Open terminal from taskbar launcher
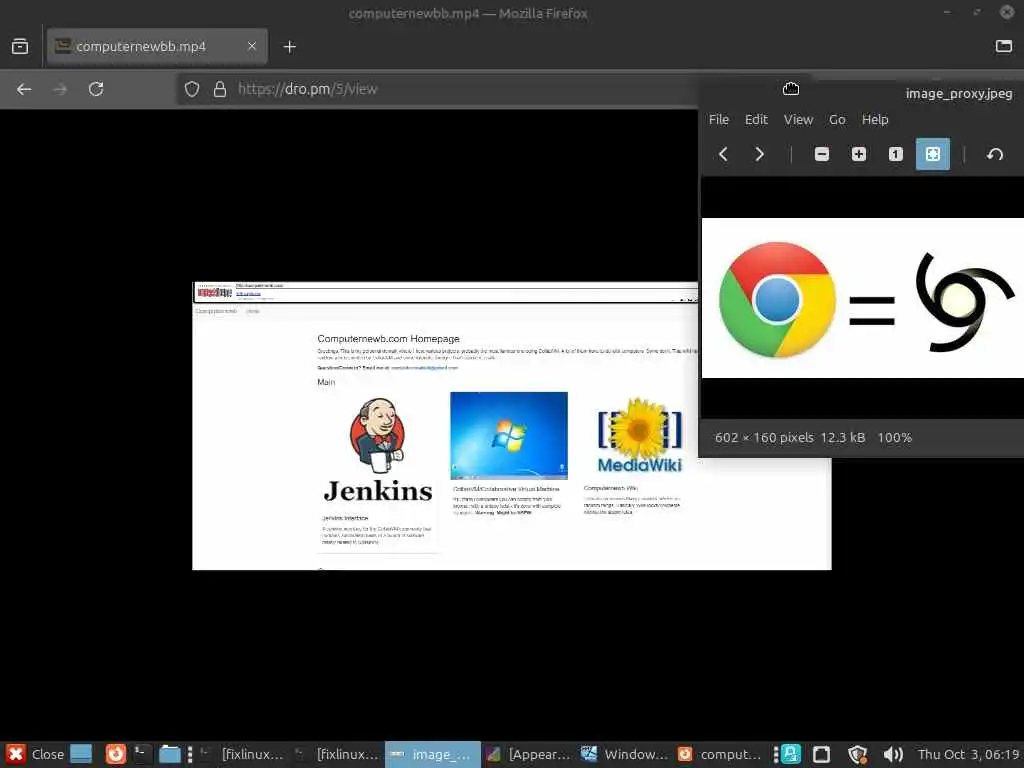 click(x=142, y=754)
